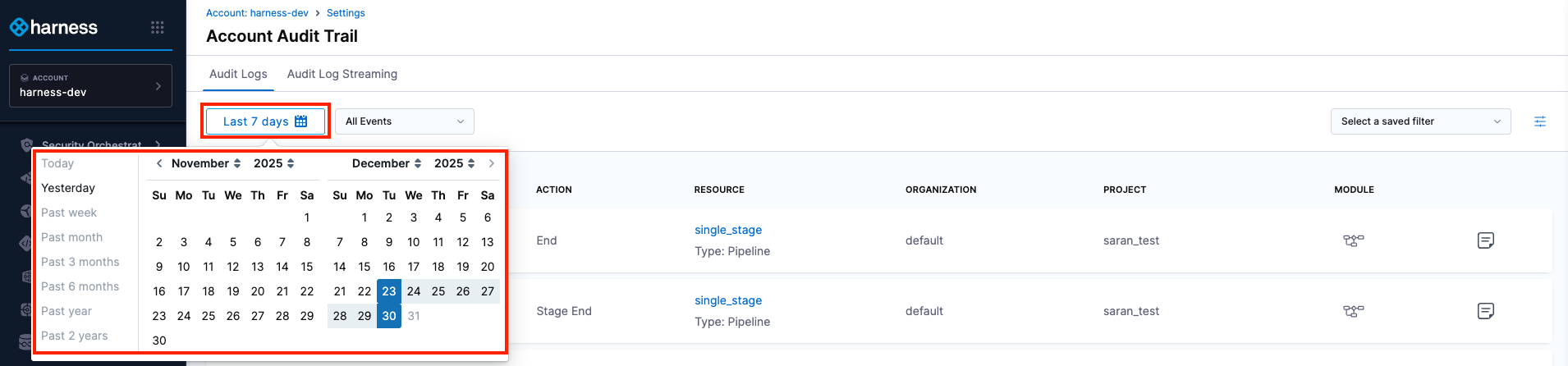Image resolution: width=1568 pixels, height=366 pixels.
Task: Open the module grid switcher icon
Action: coord(158,28)
